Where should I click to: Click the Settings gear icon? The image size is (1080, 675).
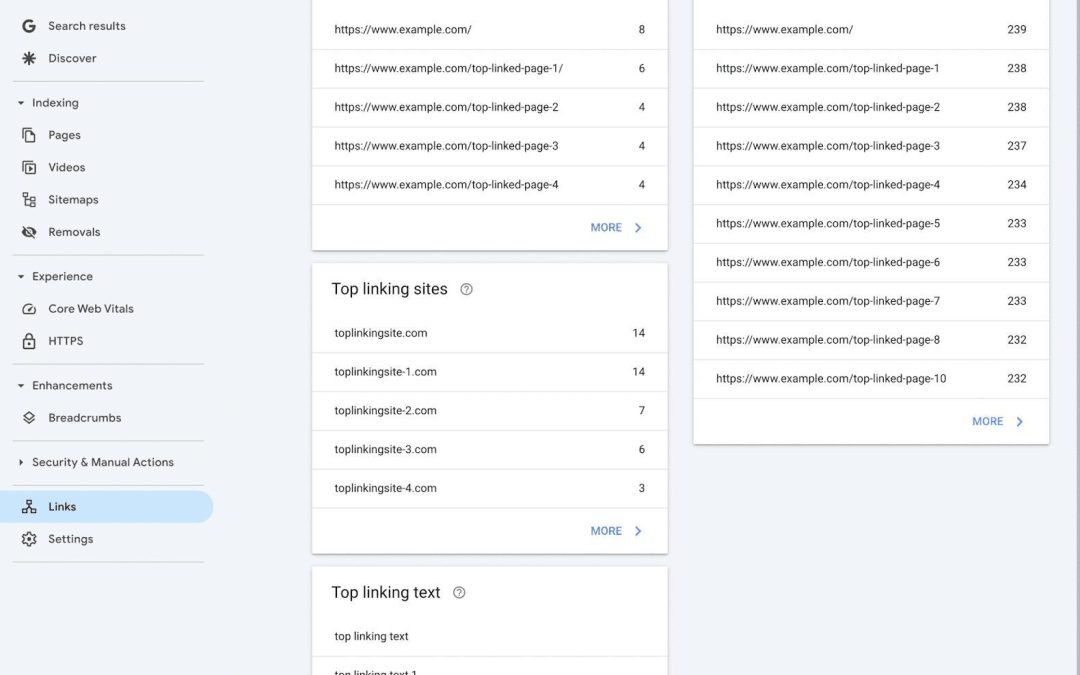[29, 539]
